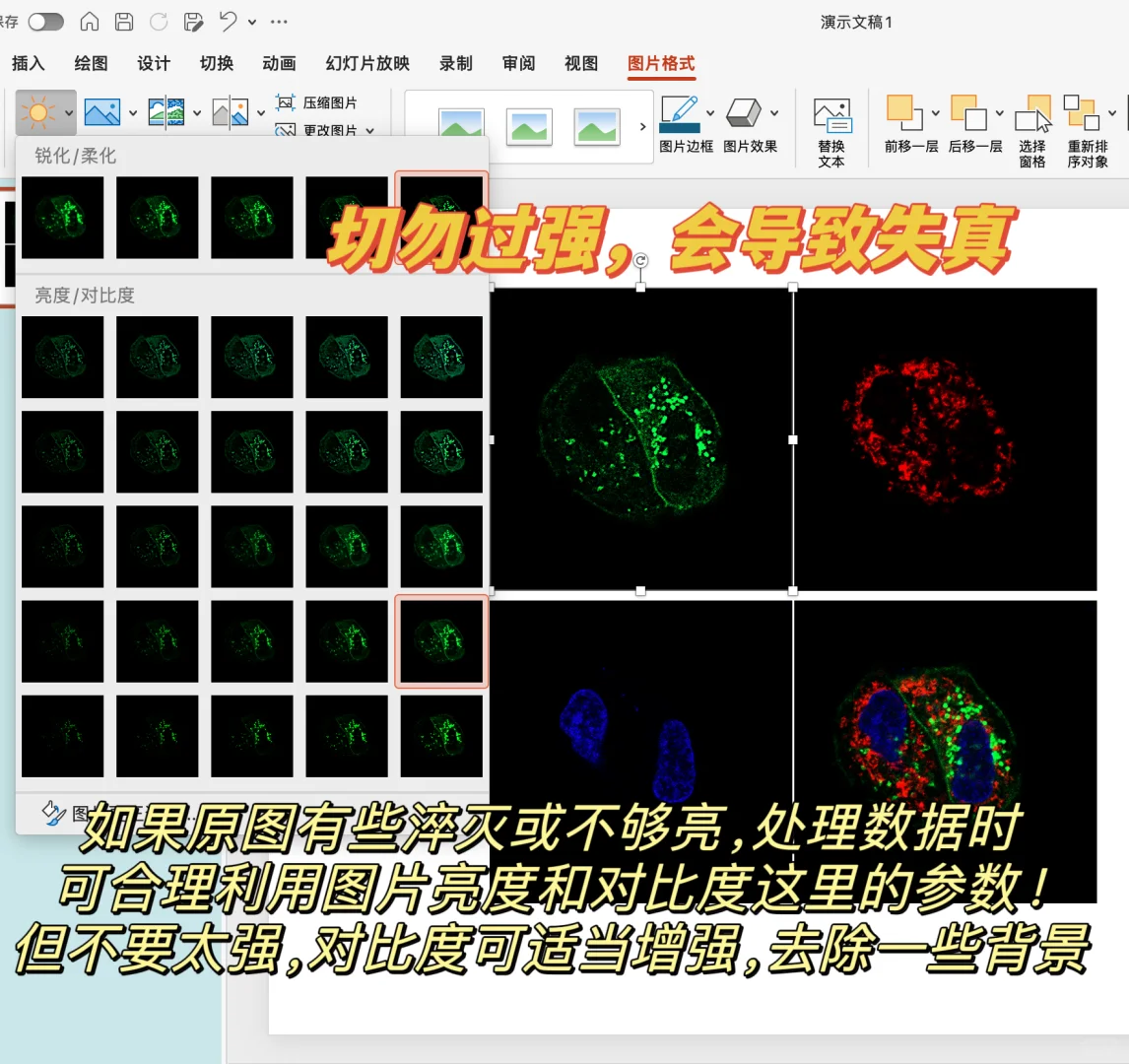1129x1064 pixels.
Task: Choose the third 锐化/柔化 preset thumbnail
Action: [x=252, y=218]
